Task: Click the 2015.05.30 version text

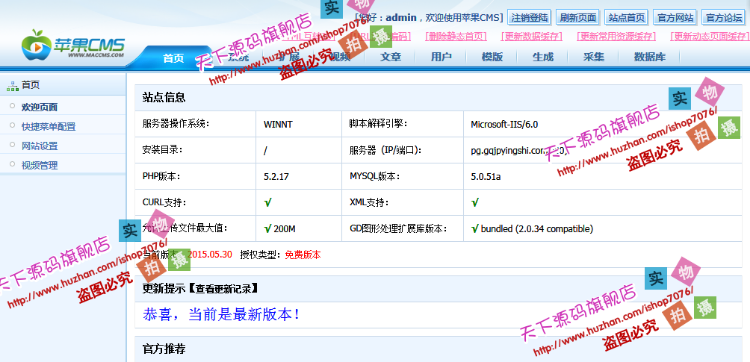Action: coord(210,254)
